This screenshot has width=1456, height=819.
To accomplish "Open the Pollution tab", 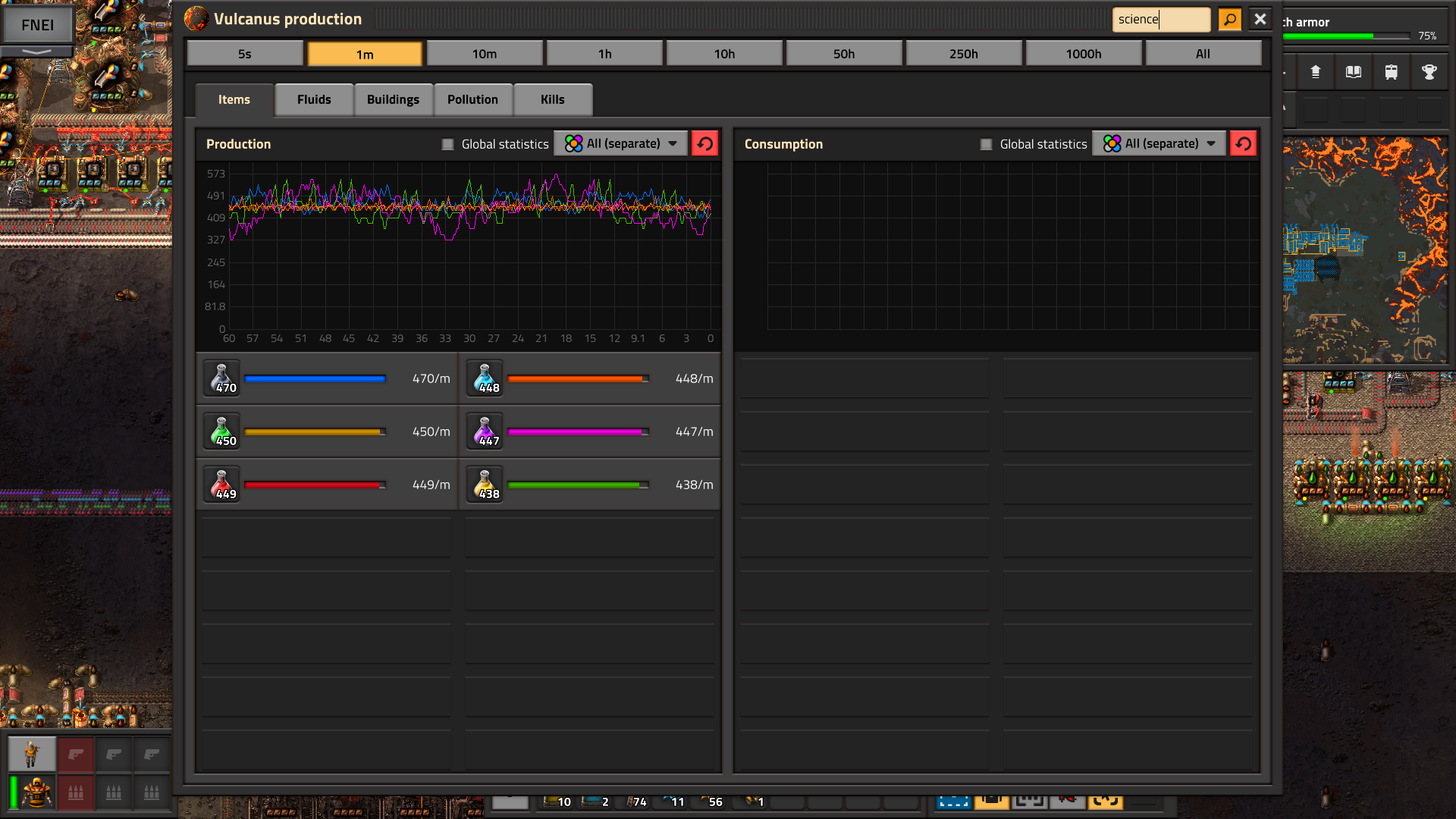I will (x=472, y=99).
